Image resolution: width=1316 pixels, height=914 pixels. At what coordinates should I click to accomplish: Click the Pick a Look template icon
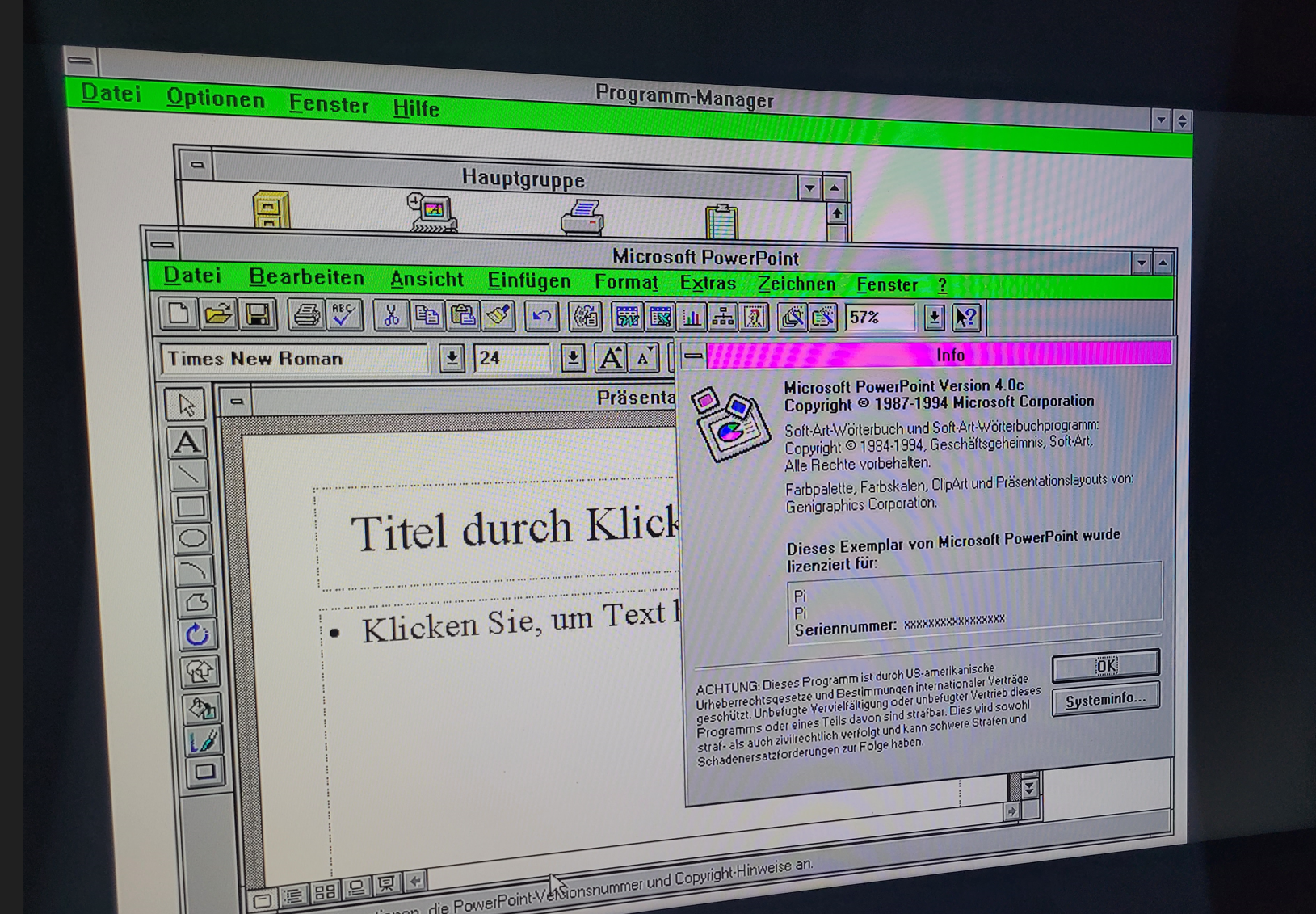pos(793,318)
